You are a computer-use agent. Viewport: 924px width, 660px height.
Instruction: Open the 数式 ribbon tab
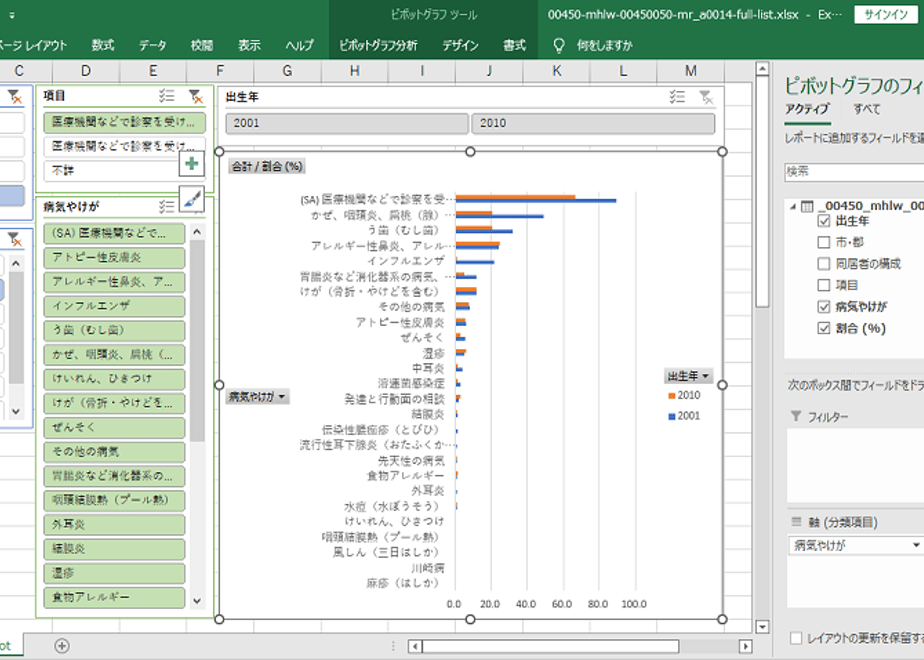[103, 45]
